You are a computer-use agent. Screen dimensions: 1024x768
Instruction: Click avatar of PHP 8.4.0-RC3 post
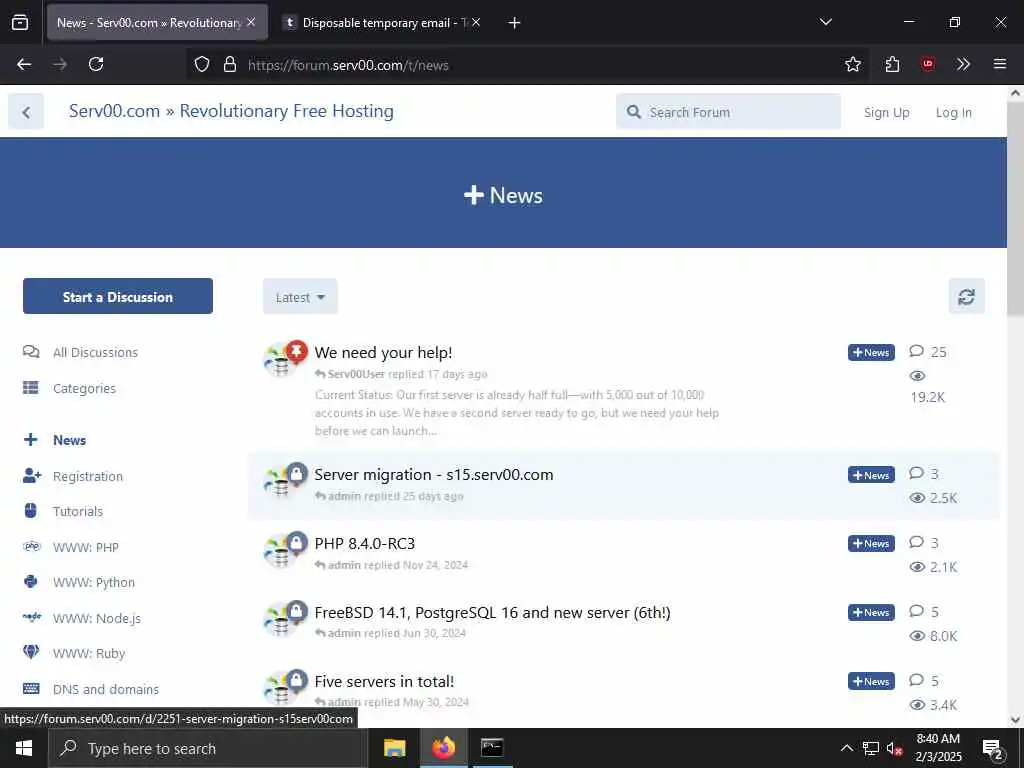pyautogui.click(x=281, y=551)
